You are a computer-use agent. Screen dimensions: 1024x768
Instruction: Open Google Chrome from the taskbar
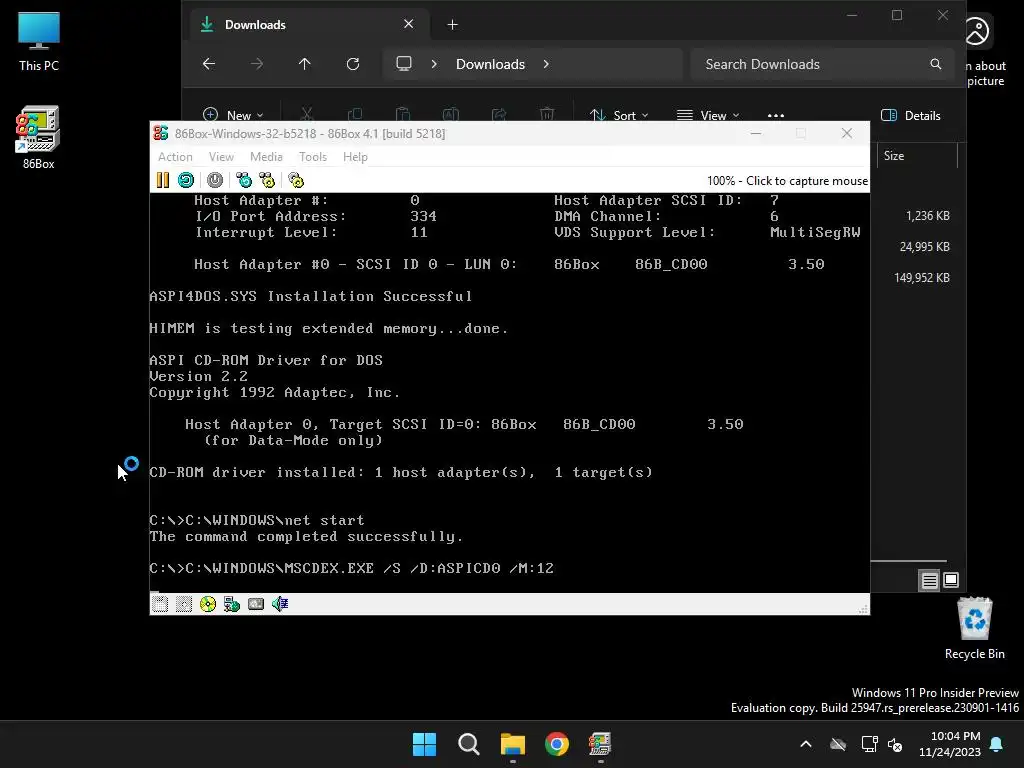556,744
